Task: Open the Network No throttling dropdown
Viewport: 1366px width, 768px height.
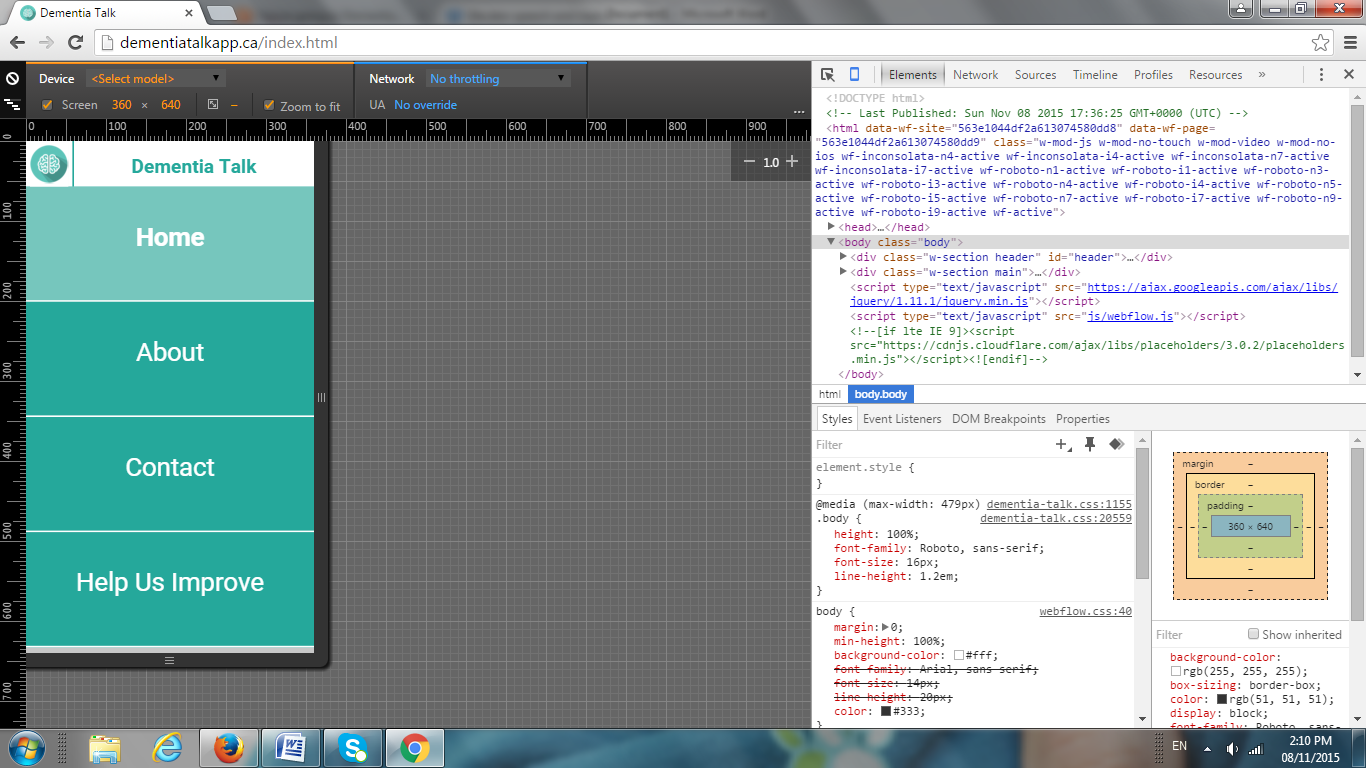Action: pos(498,78)
